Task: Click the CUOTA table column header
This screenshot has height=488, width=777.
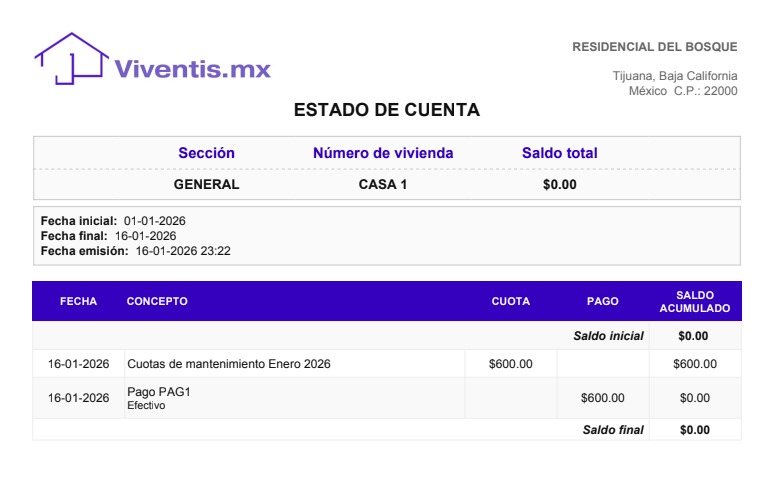Action: point(510,301)
